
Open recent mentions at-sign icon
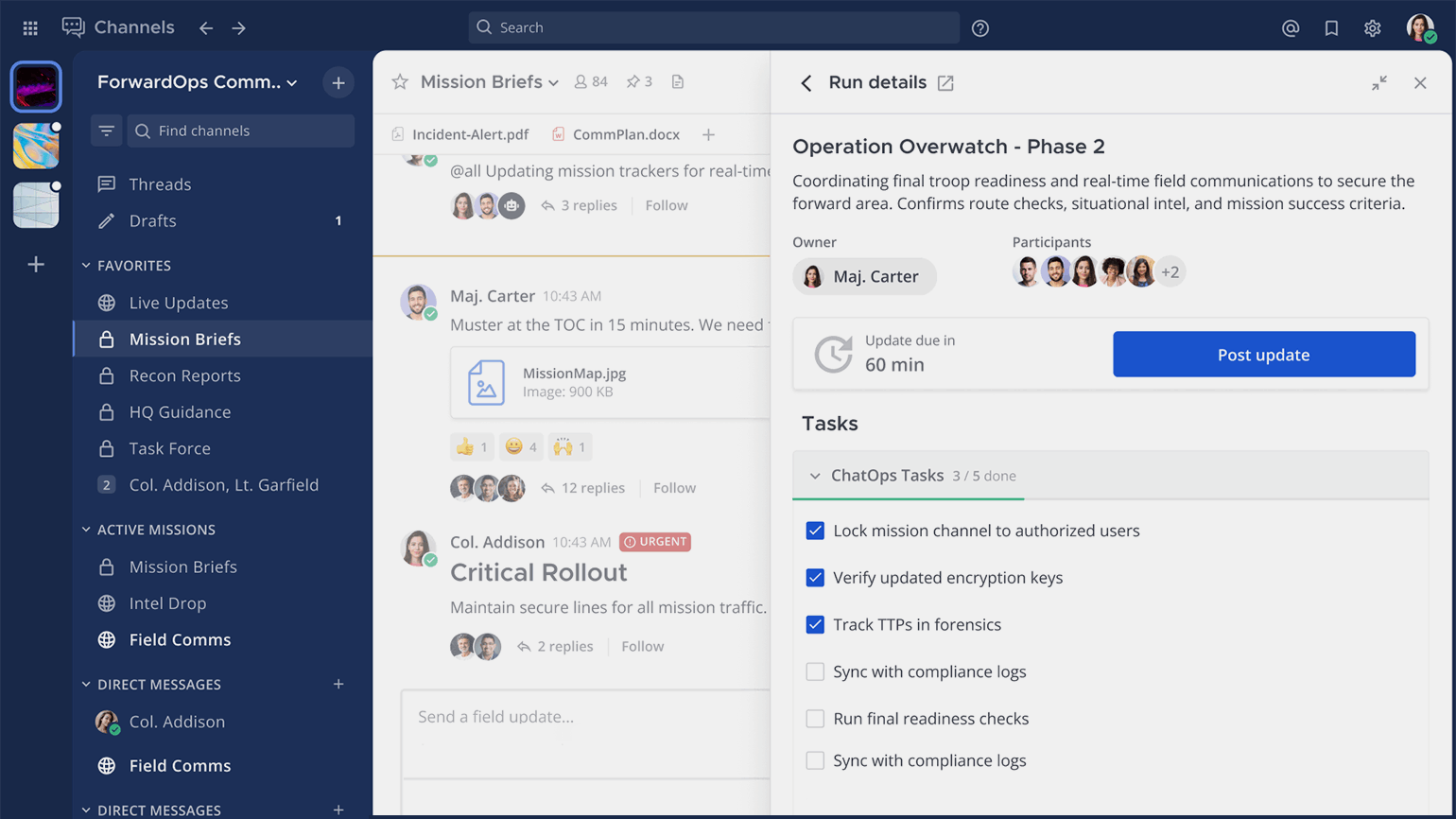(x=1290, y=28)
